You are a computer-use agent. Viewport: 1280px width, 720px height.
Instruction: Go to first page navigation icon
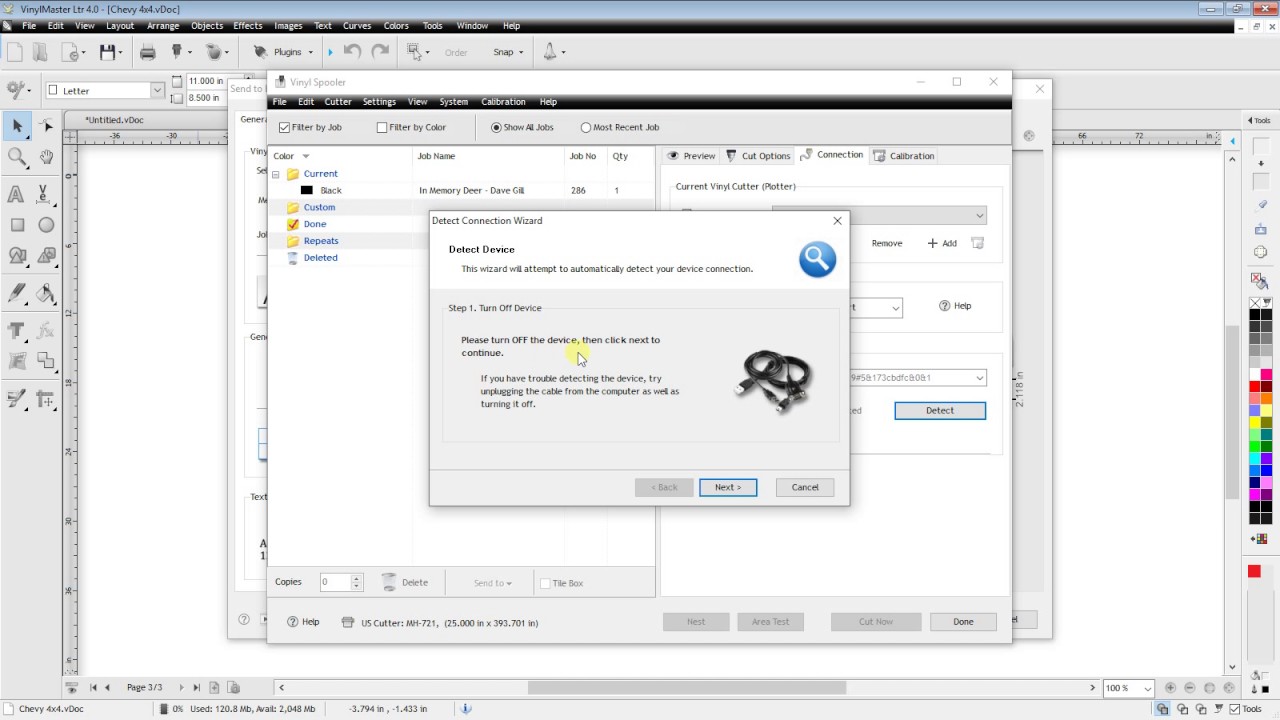point(93,688)
